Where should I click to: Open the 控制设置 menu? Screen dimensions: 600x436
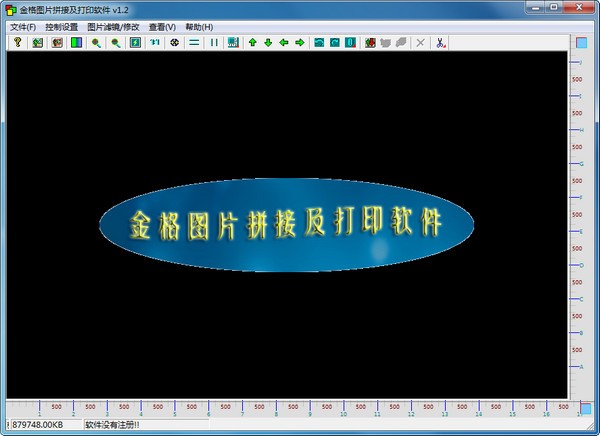[x=61, y=26]
